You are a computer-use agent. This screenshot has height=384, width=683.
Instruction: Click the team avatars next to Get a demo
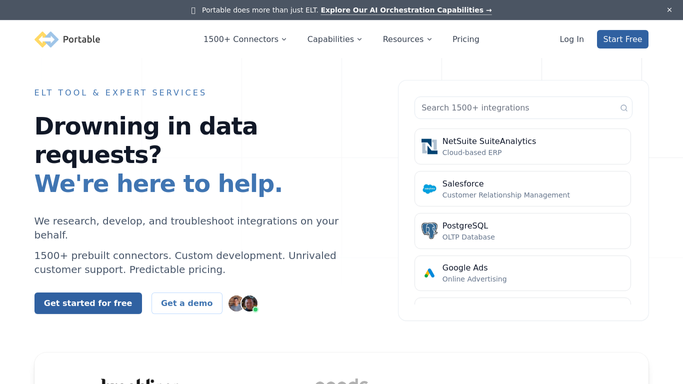coord(243,303)
